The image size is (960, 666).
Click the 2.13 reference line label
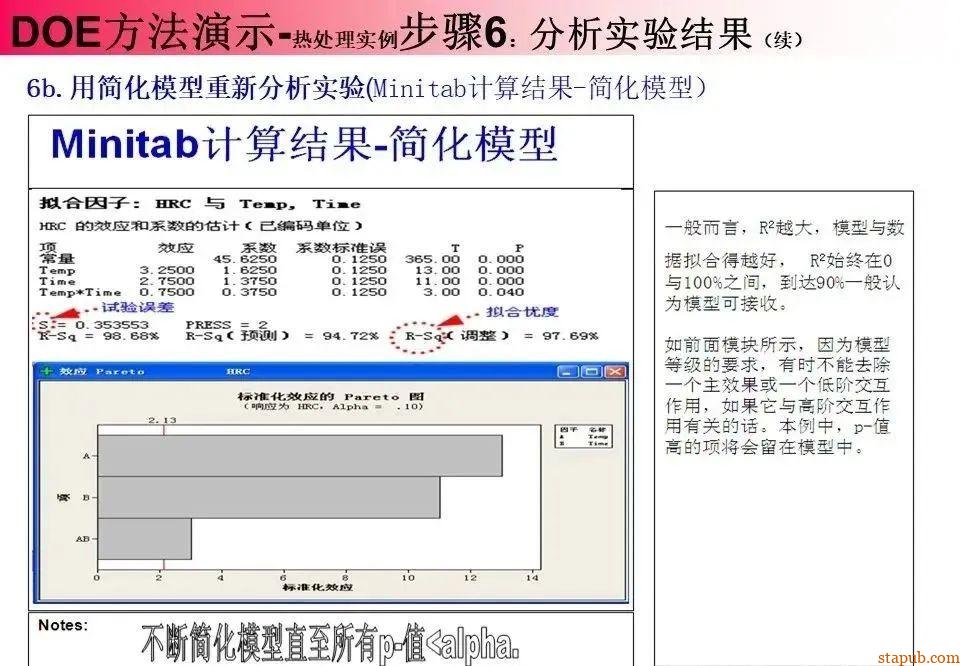(x=162, y=420)
